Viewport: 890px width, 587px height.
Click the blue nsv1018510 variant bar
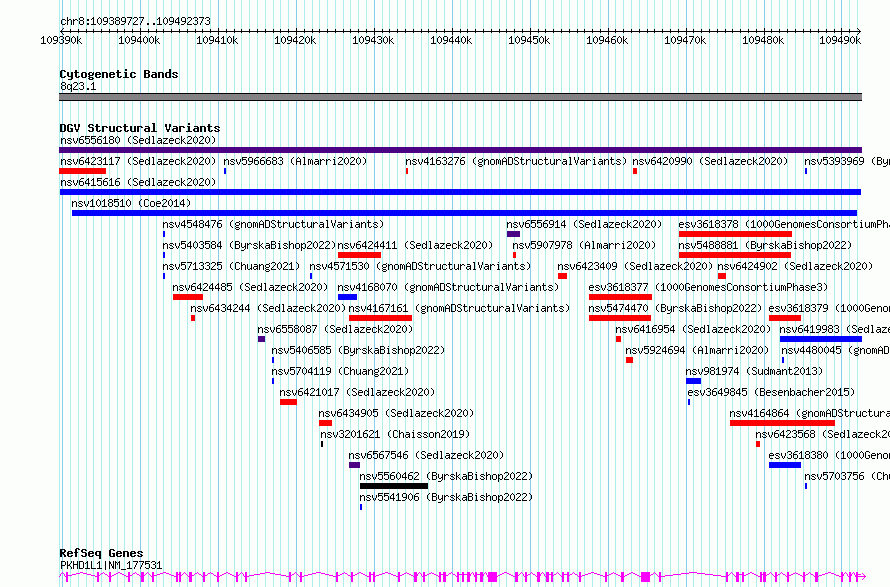464,213
